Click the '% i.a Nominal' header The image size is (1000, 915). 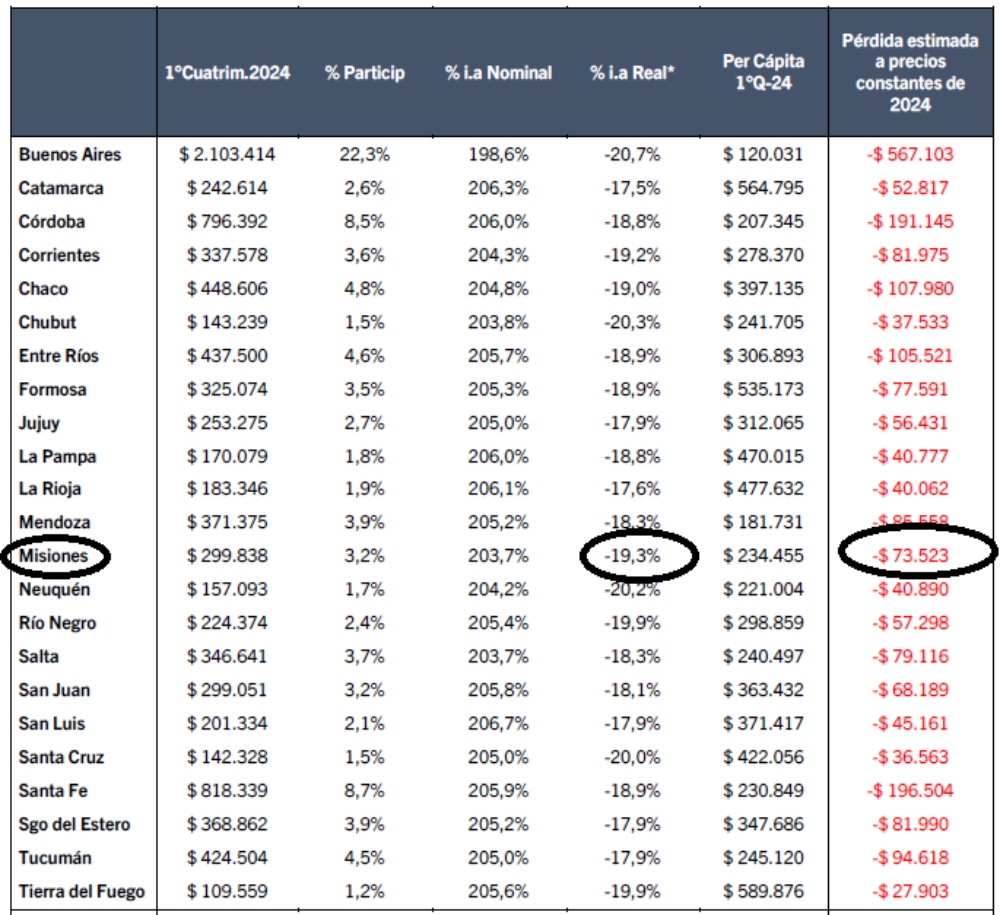(498, 73)
